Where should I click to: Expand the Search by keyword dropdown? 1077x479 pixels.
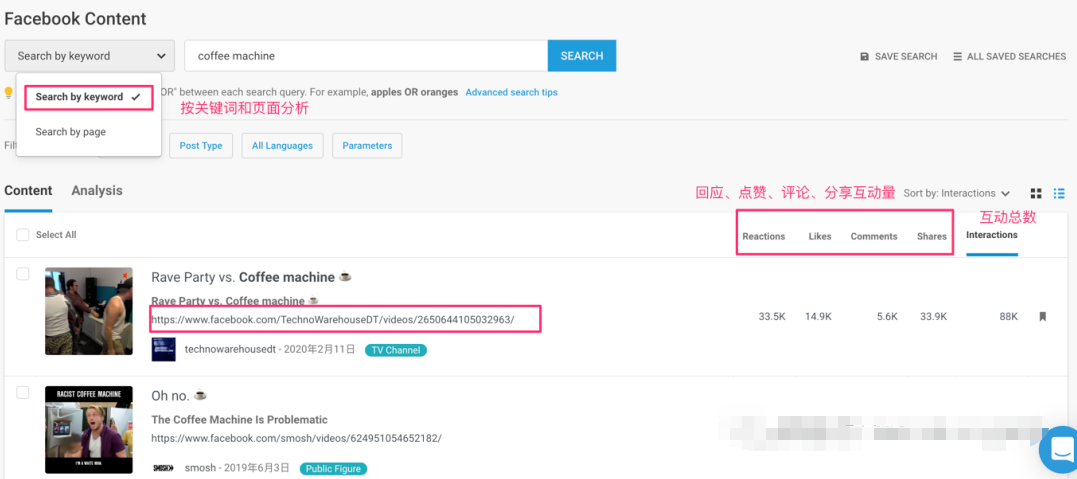point(90,56)
